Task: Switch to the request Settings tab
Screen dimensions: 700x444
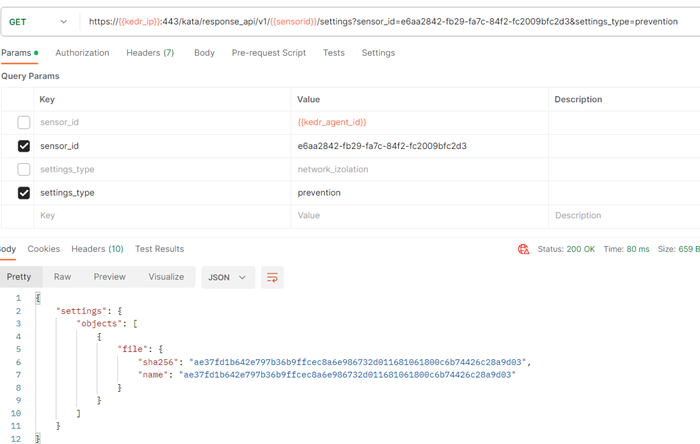Action: coord(378,53)
